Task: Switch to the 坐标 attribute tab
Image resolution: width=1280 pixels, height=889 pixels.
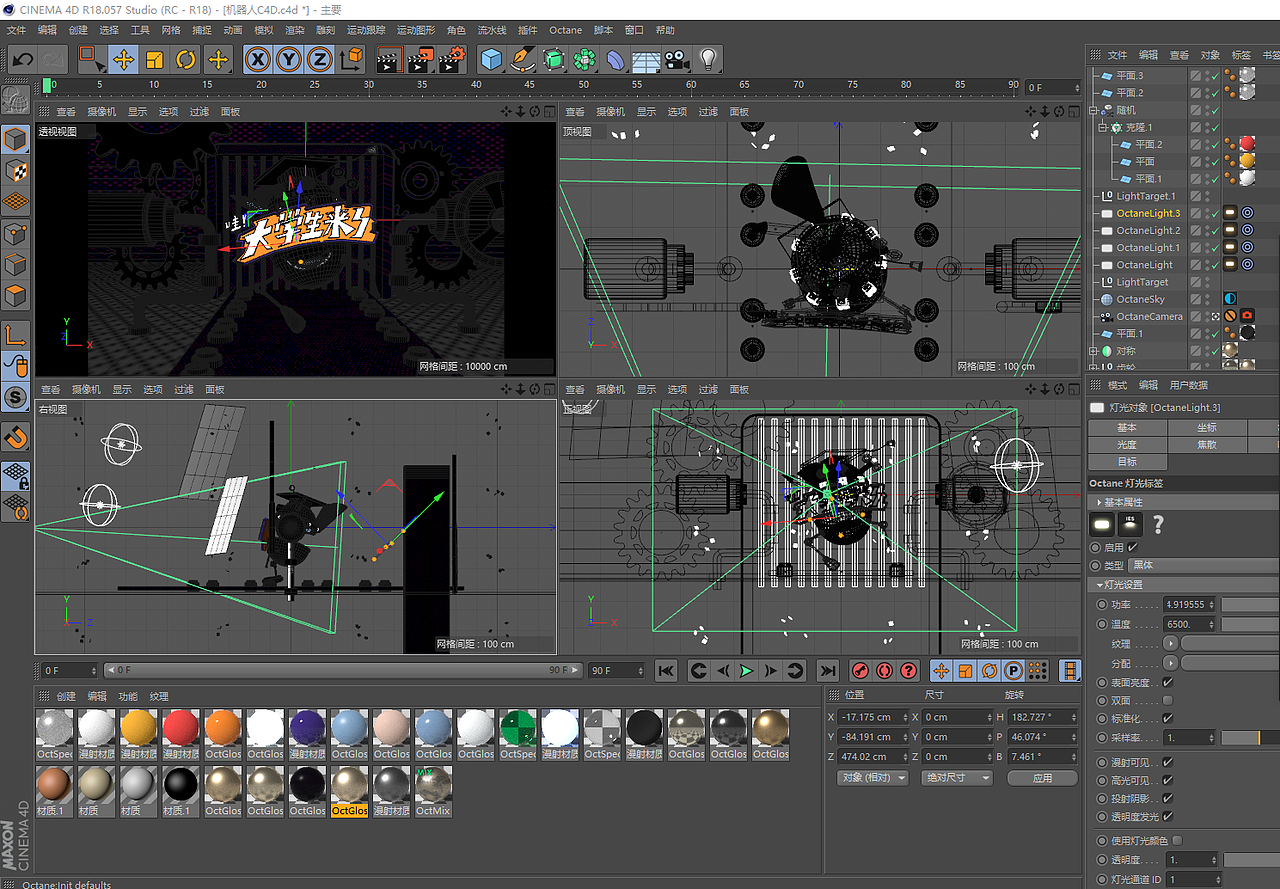Action: [1207, 427]
